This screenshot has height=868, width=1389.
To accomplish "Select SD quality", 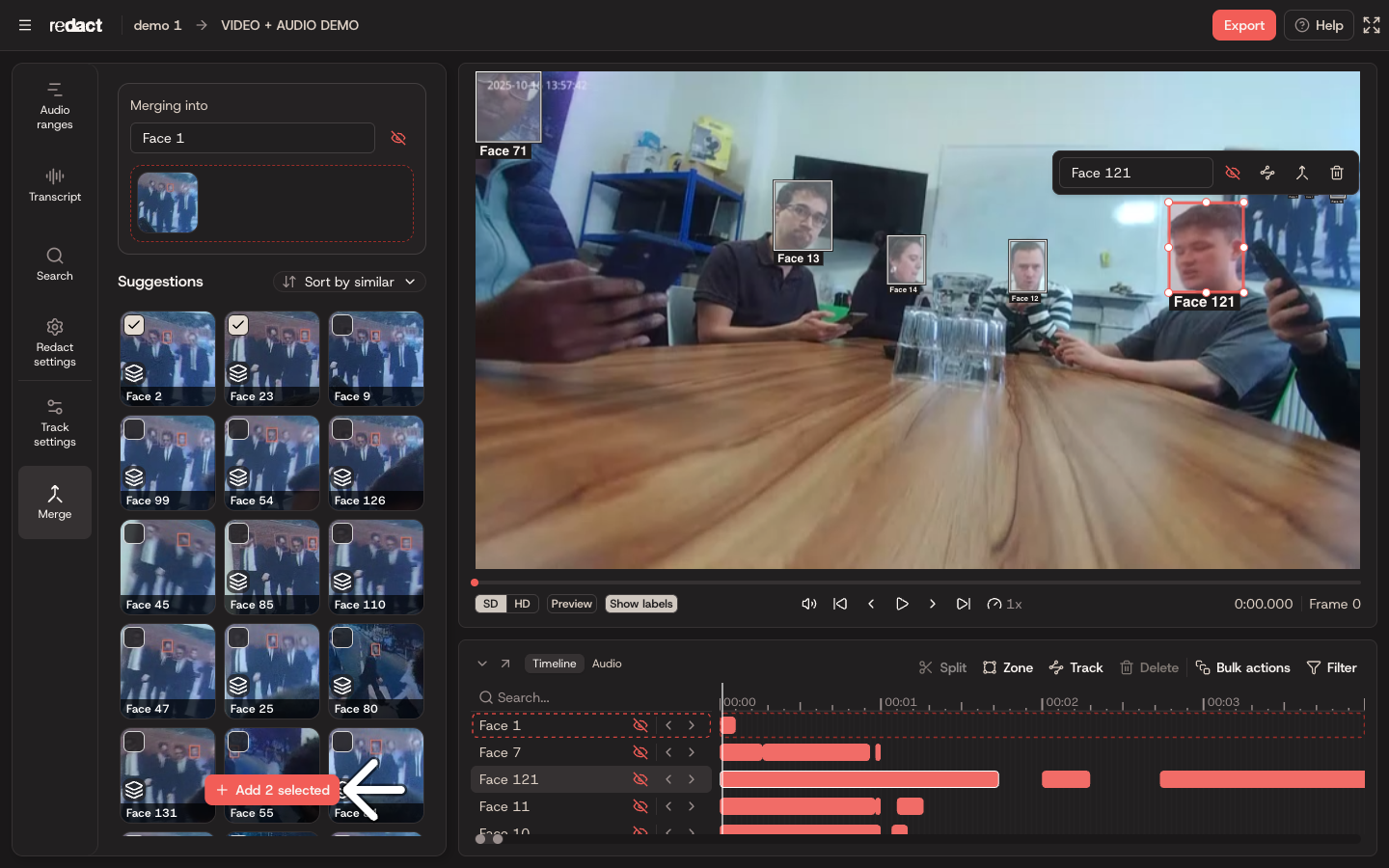I will pos(491,604).
